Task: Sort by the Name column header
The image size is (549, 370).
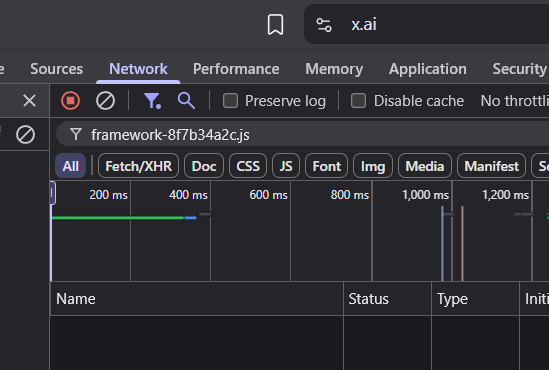Action: (x=197, y=299)
